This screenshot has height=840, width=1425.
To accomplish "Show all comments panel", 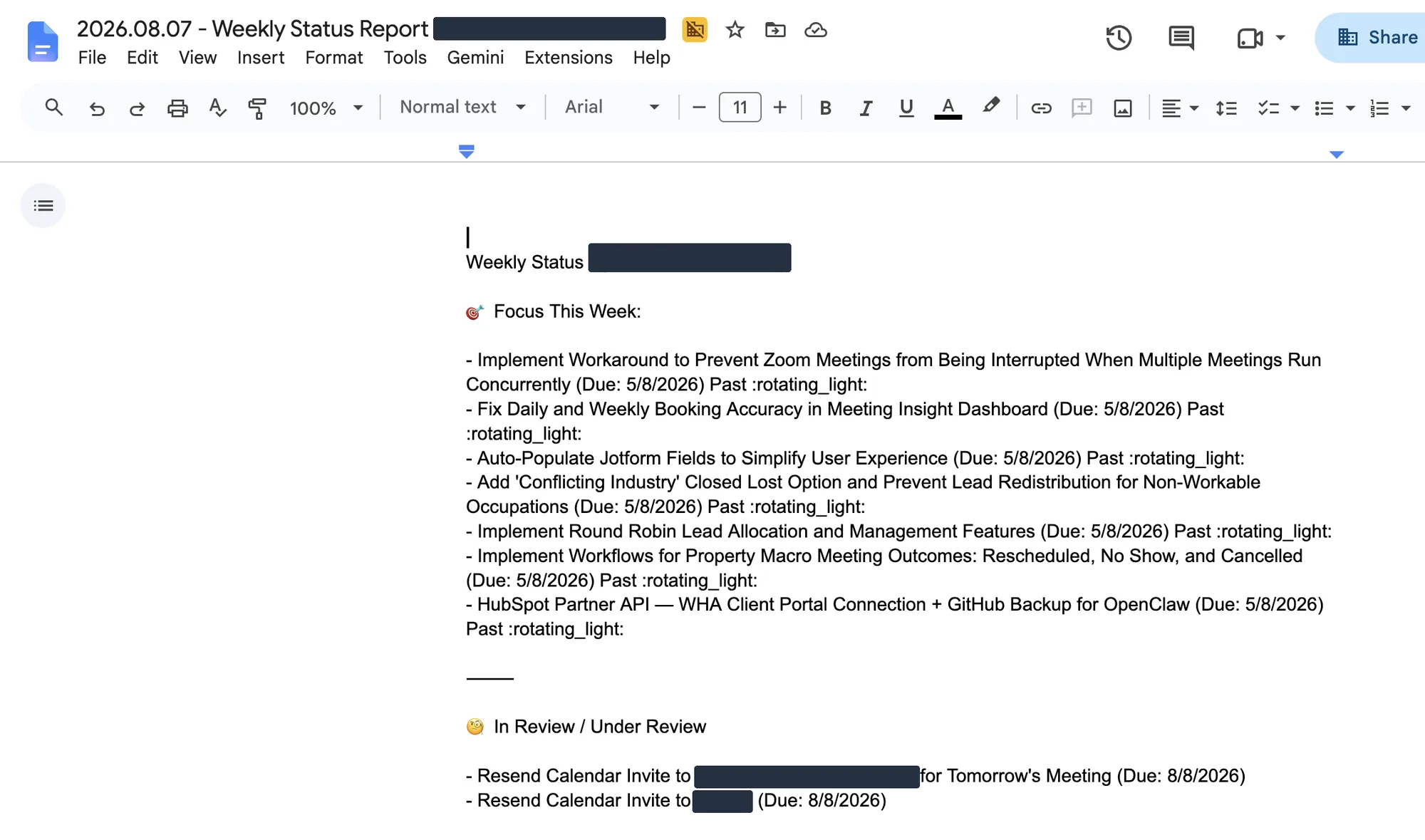I will pos(1181,38).
